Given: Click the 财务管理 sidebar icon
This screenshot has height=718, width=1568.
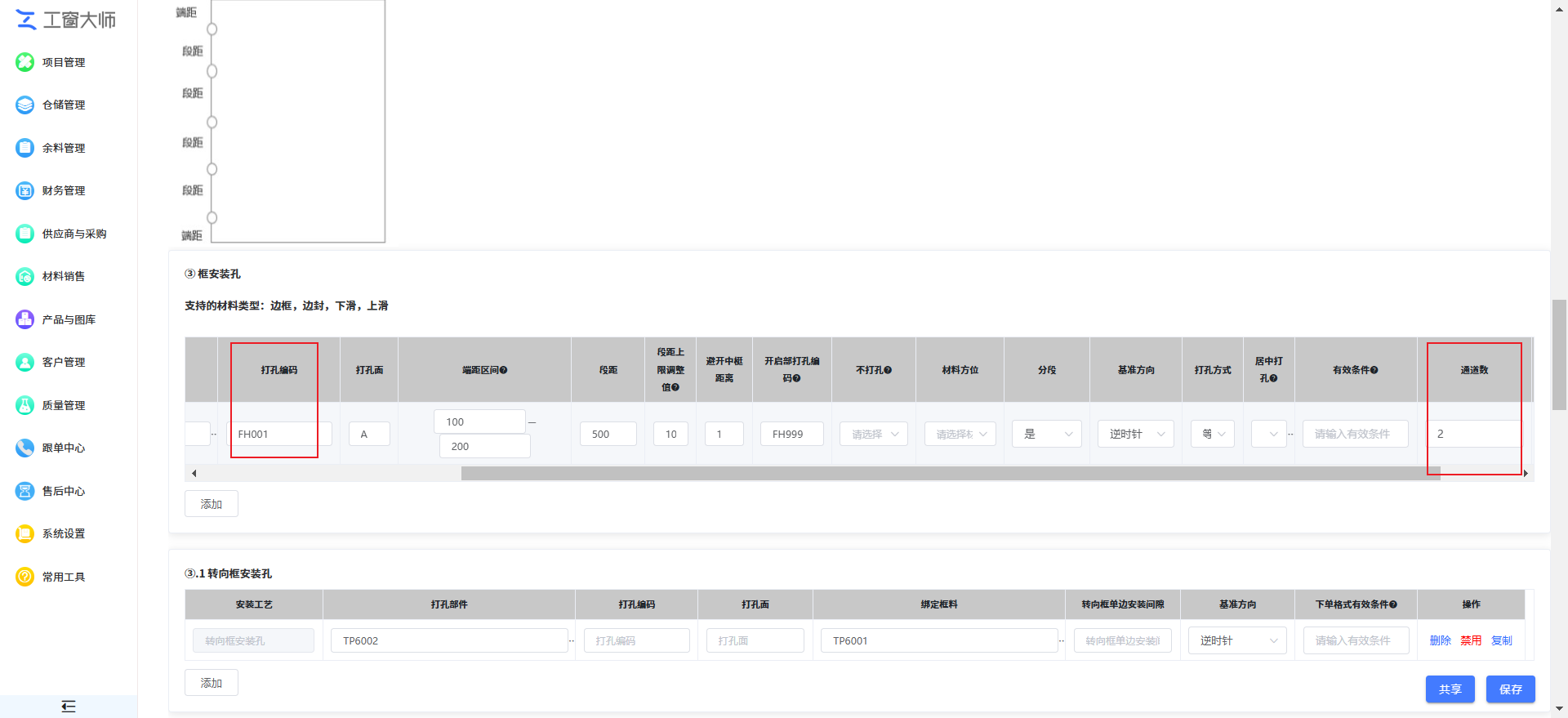Looking at the screenshot, I should (x=25, y=190).
